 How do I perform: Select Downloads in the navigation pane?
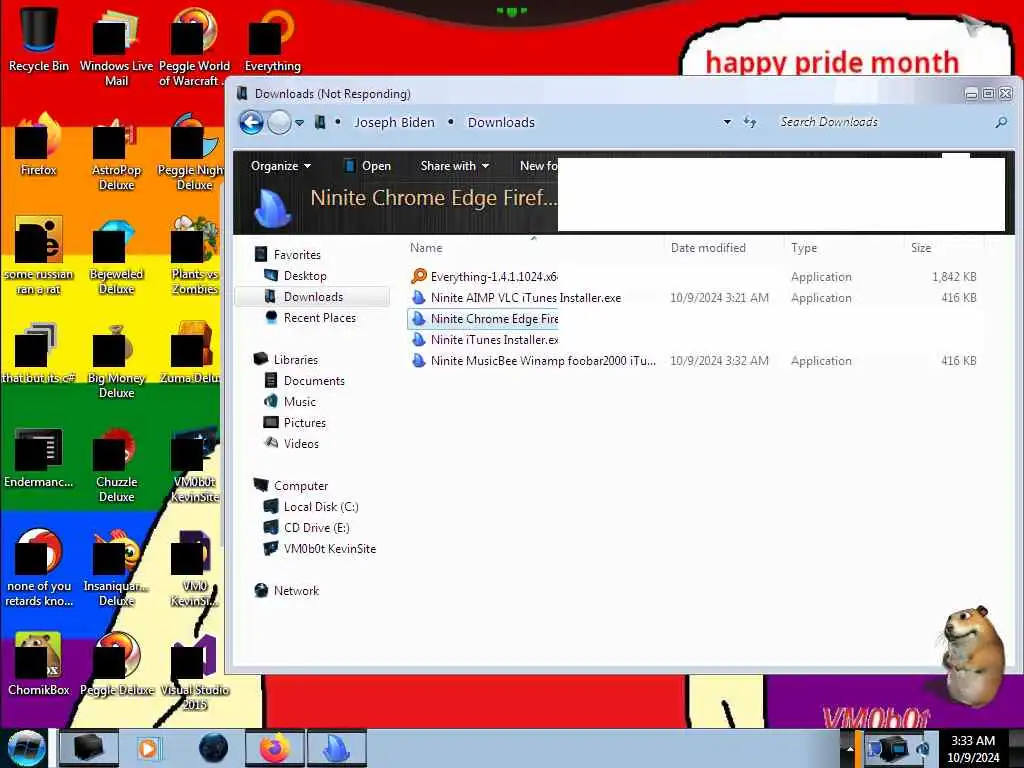[x=313, y=296]
